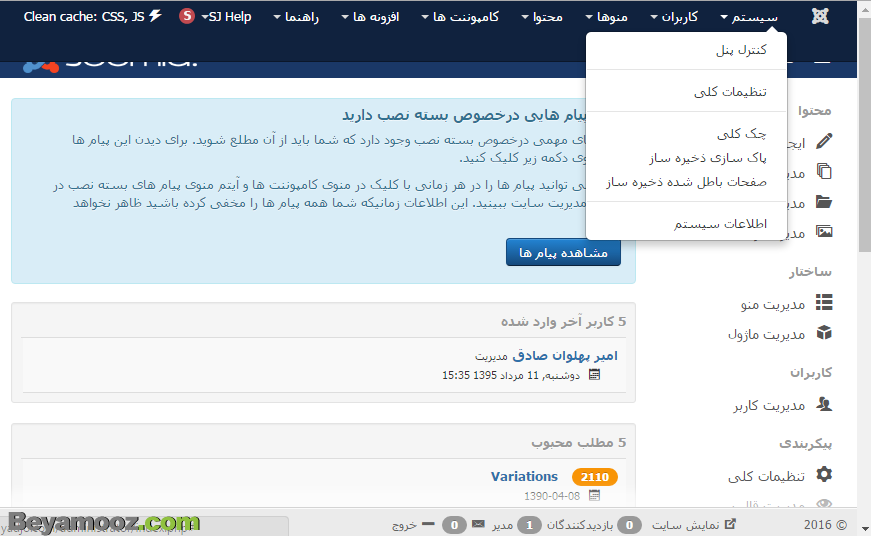871x536 pixels.
Task: Click the cube icon beside مدیریت ماژول
Action: 824,333
